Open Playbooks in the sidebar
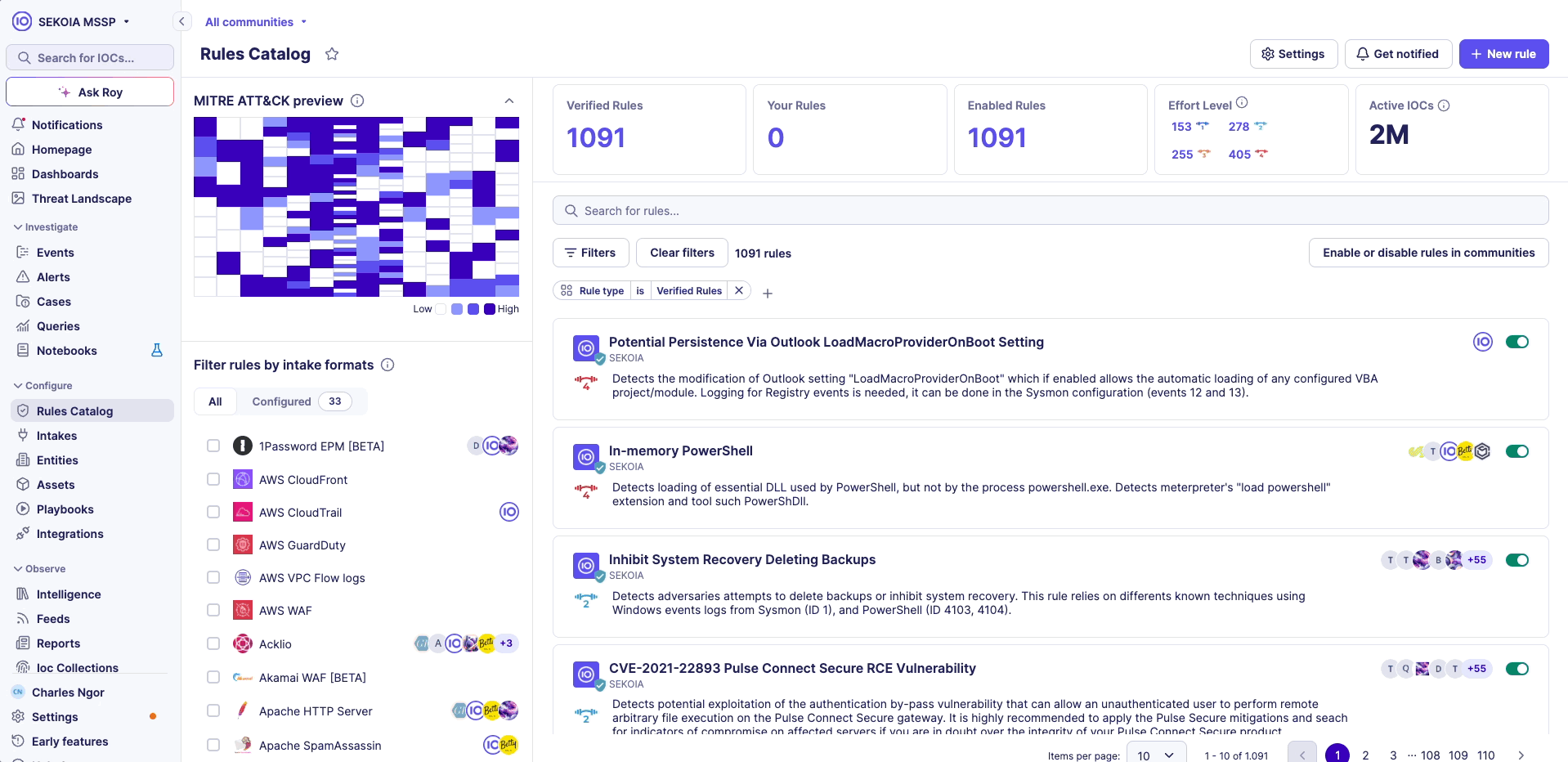This screenshot has width=1568, height=762. [65, 509]
